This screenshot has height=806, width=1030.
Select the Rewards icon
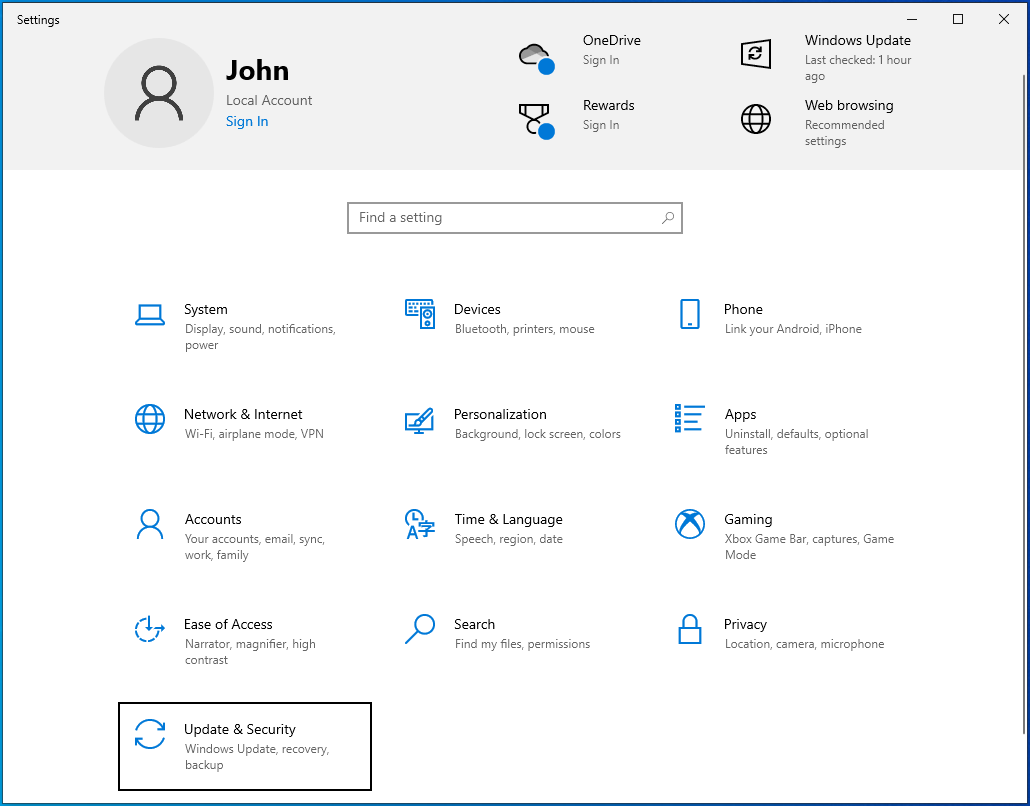point(536,119)
